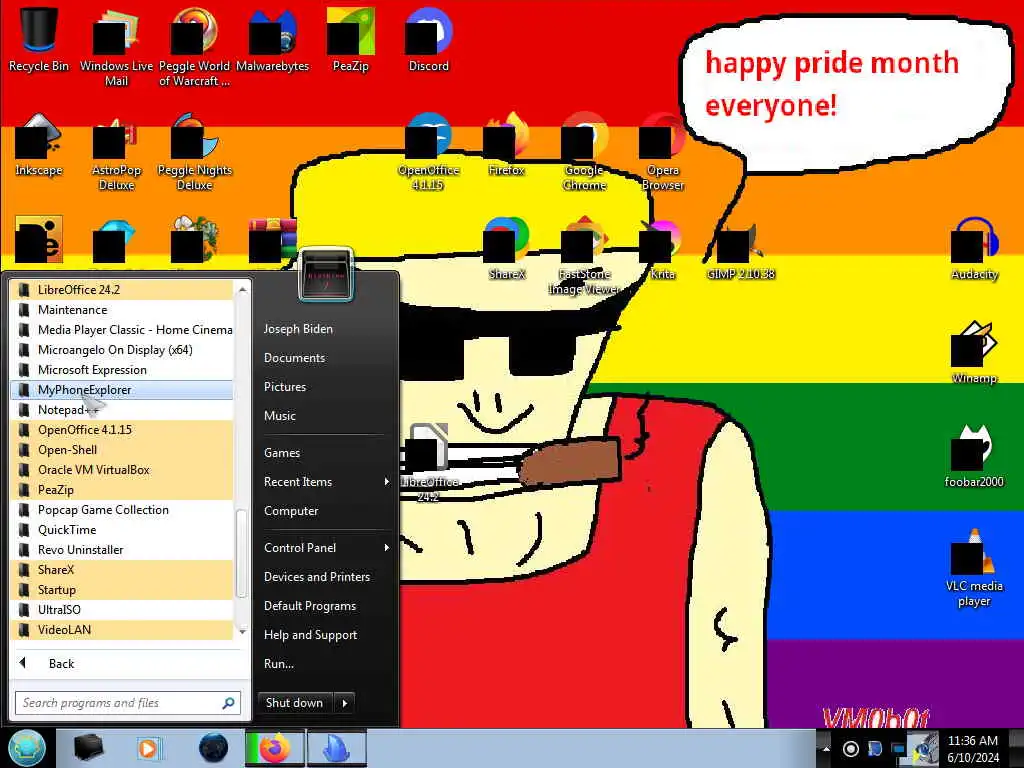Expand LibreOffice 24.2 program folder
This screenshot has width=1024, height=768.
(121, 290)
